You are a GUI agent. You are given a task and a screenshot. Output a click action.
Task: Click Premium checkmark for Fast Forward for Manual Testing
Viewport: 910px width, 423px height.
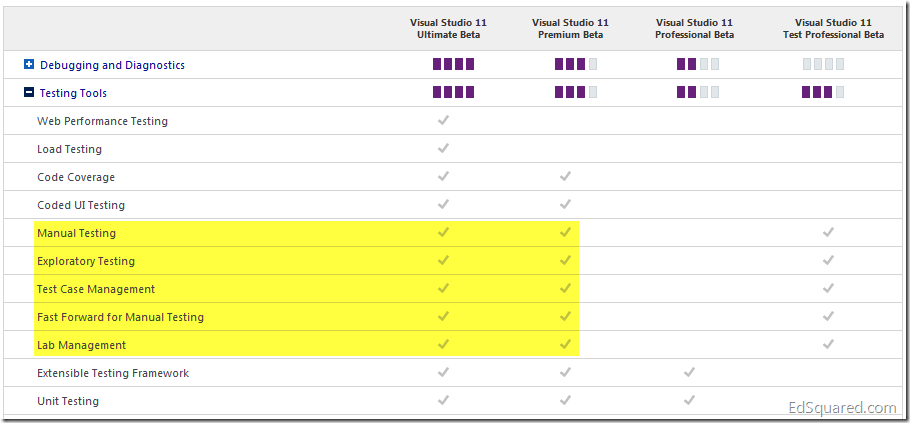coord(565,316)
